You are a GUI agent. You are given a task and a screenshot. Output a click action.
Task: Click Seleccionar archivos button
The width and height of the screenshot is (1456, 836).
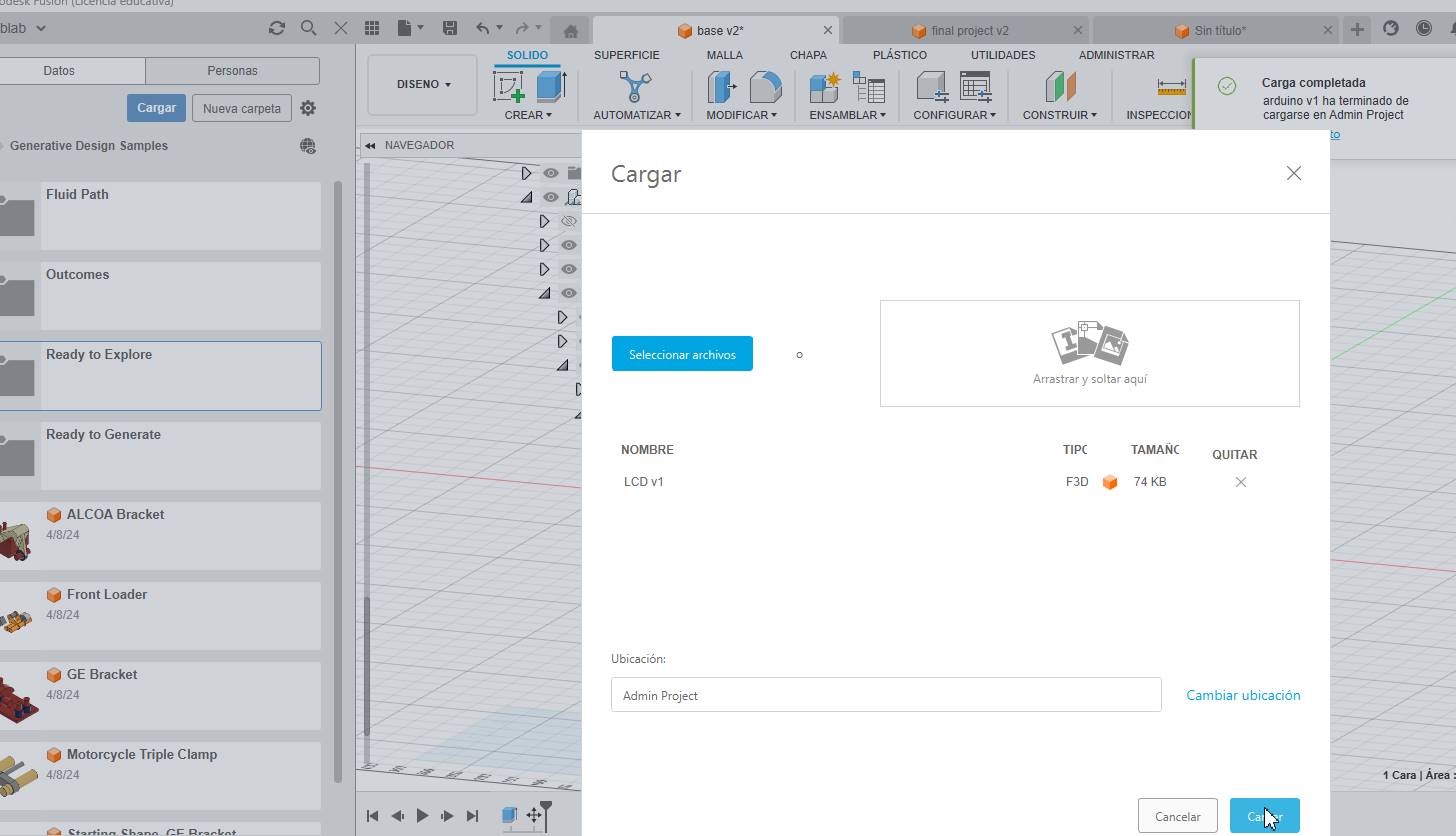682,354
